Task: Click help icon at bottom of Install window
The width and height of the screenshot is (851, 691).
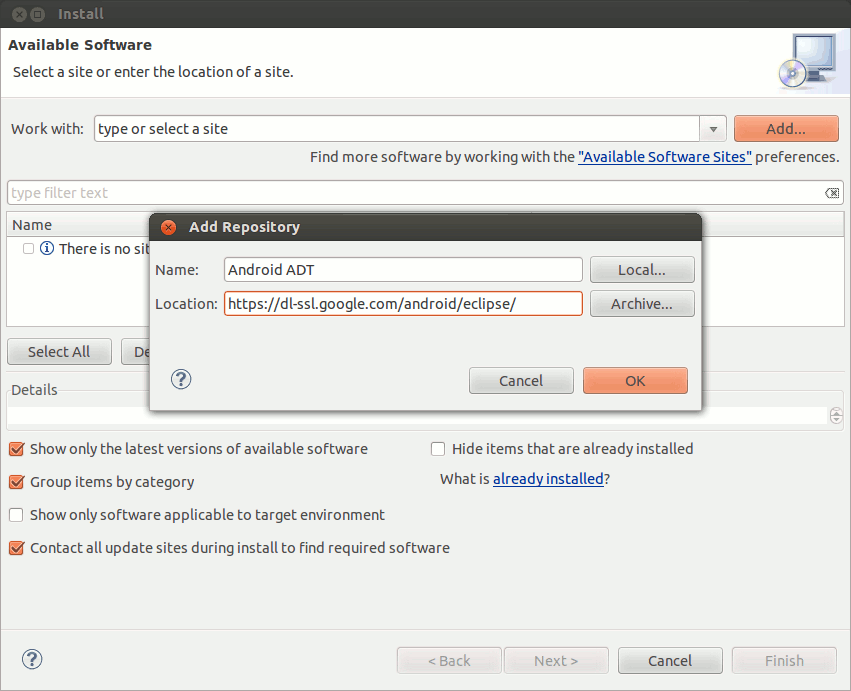Action: [x=32, y=659]
